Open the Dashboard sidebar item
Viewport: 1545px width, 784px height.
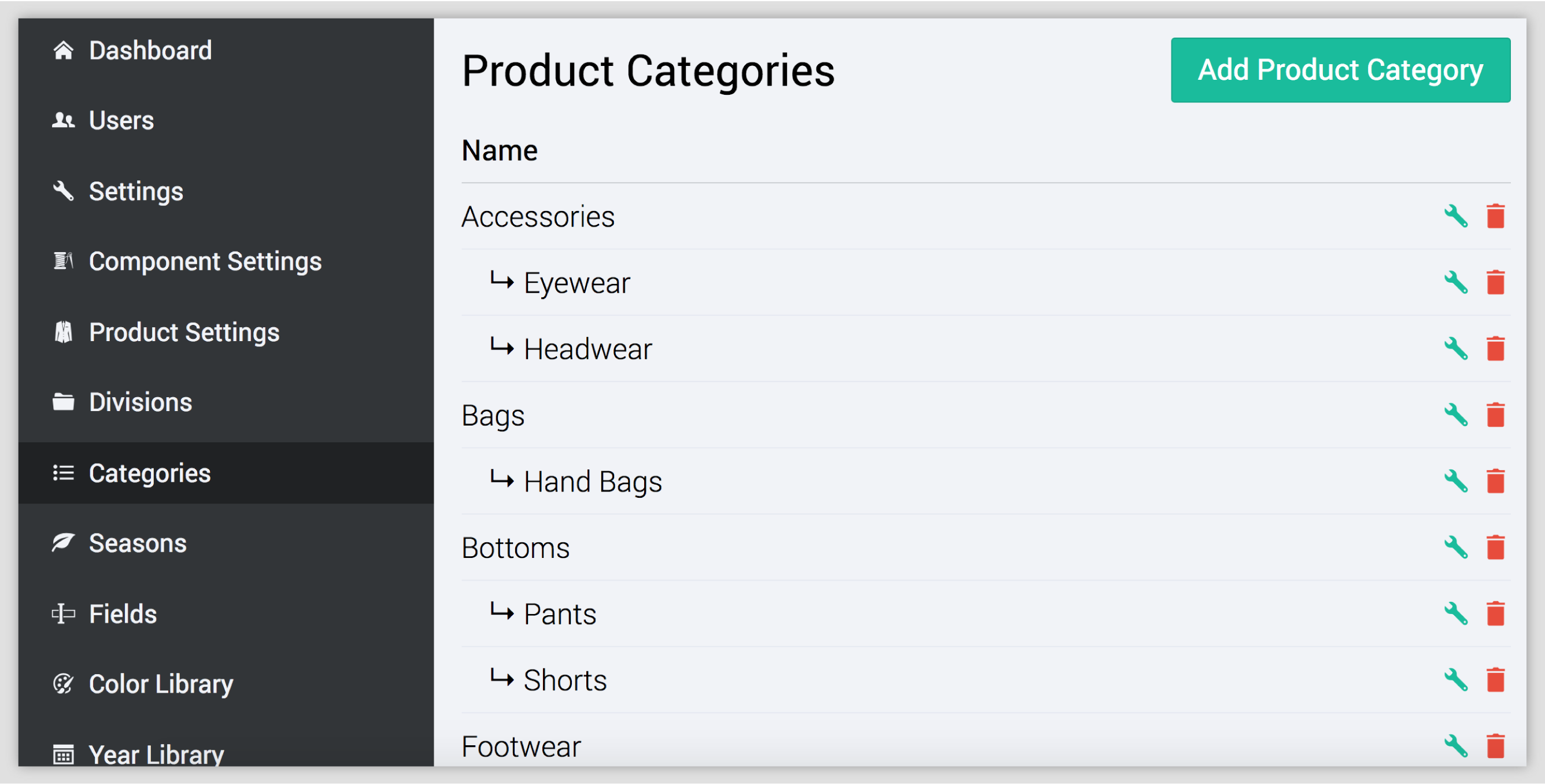click(150, 51)
